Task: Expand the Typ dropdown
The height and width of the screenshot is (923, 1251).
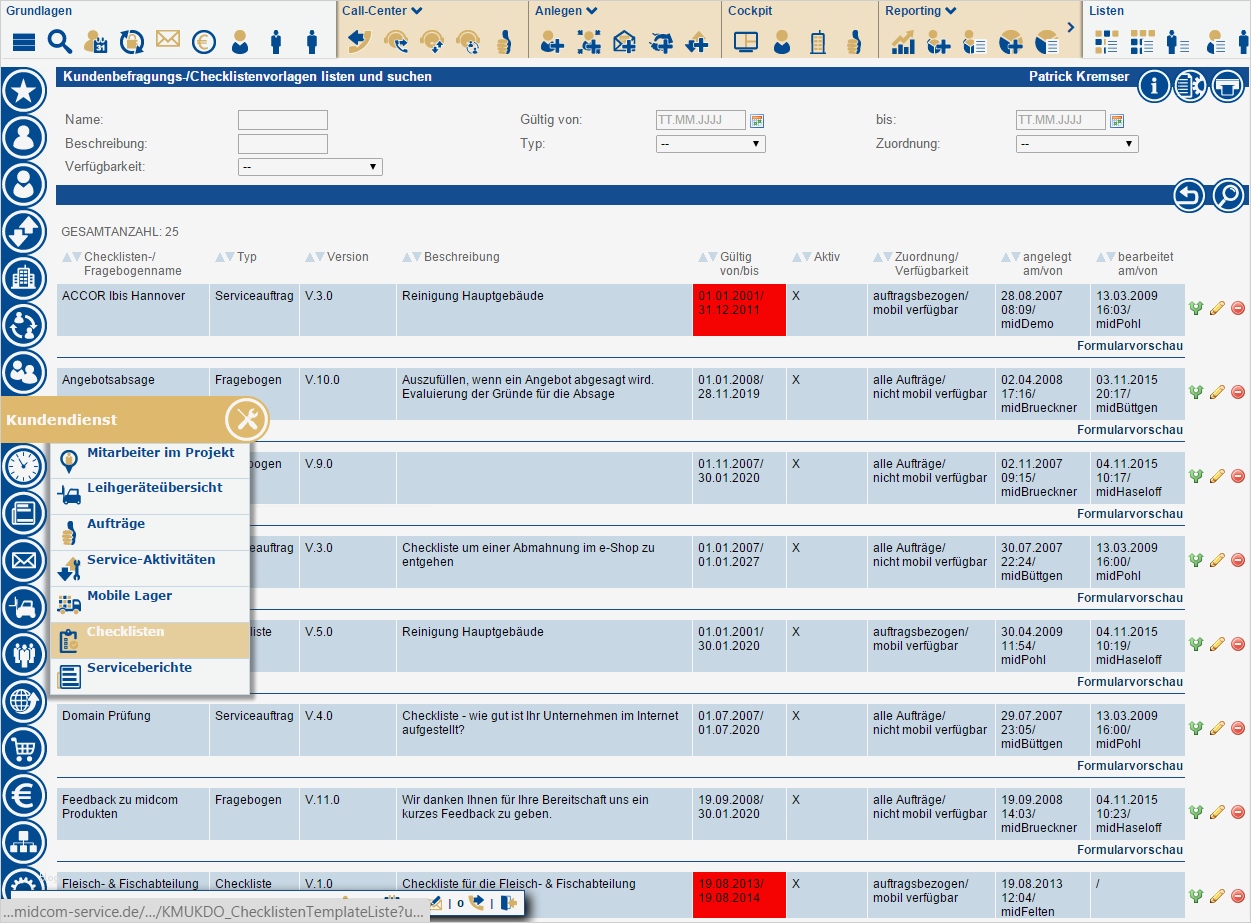Action: (710, 143)
